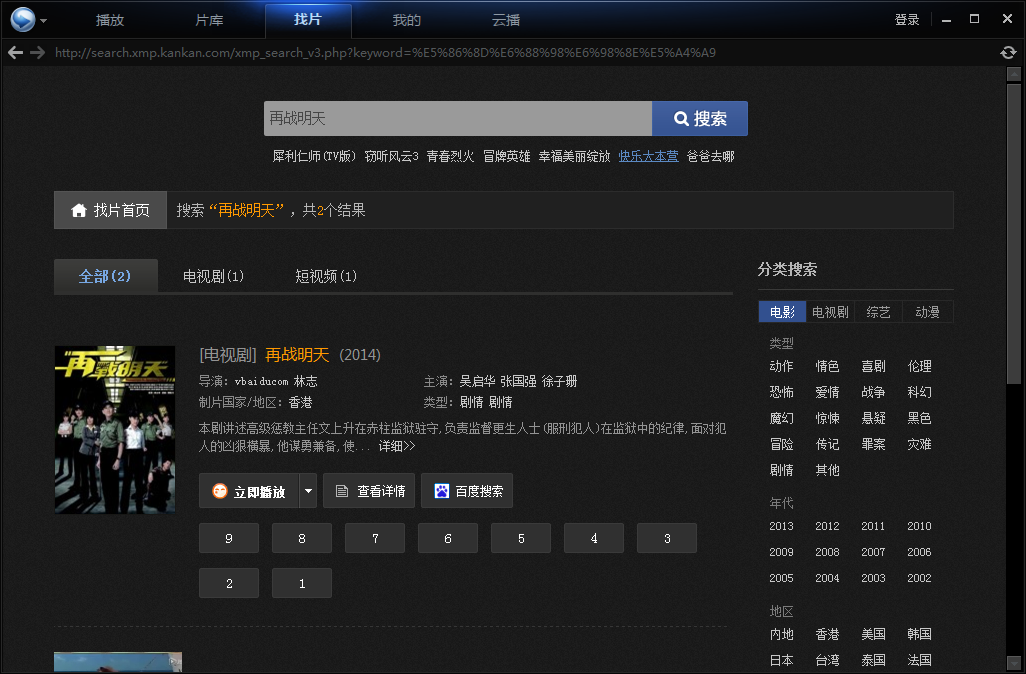Click the 登录 link at top right
The width and height of the screenshot is (1026, 674).
(906, 19)
